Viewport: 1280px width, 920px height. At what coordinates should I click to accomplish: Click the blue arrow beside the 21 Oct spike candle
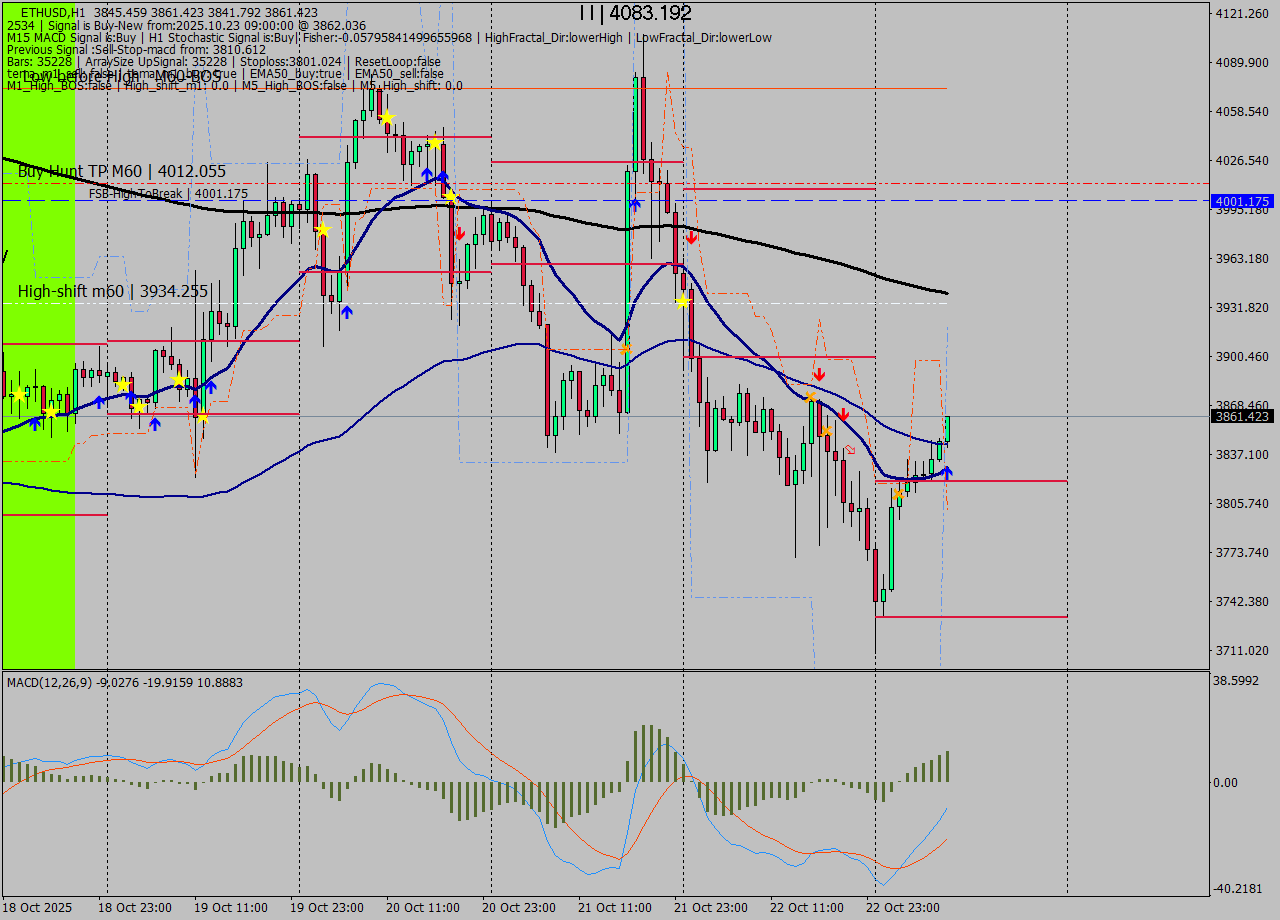[x=634, y=203]
